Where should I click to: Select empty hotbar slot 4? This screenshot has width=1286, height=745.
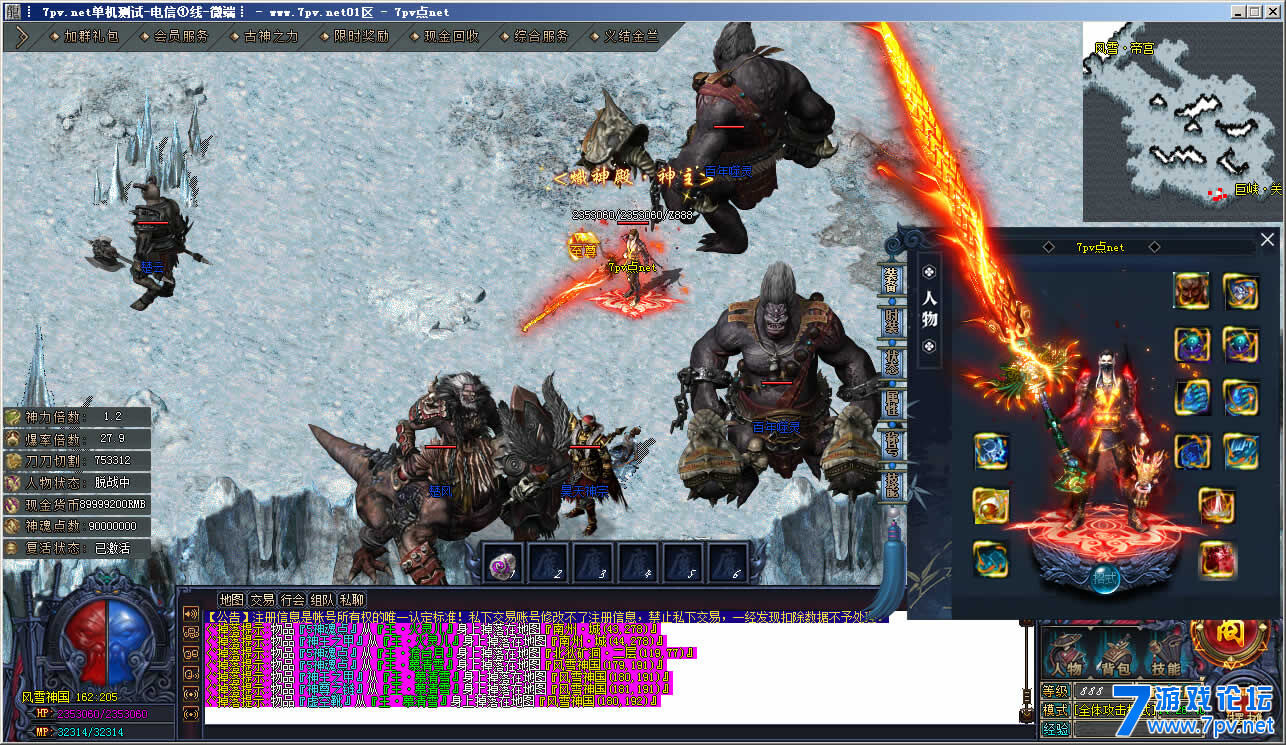[x=637, y=563]
